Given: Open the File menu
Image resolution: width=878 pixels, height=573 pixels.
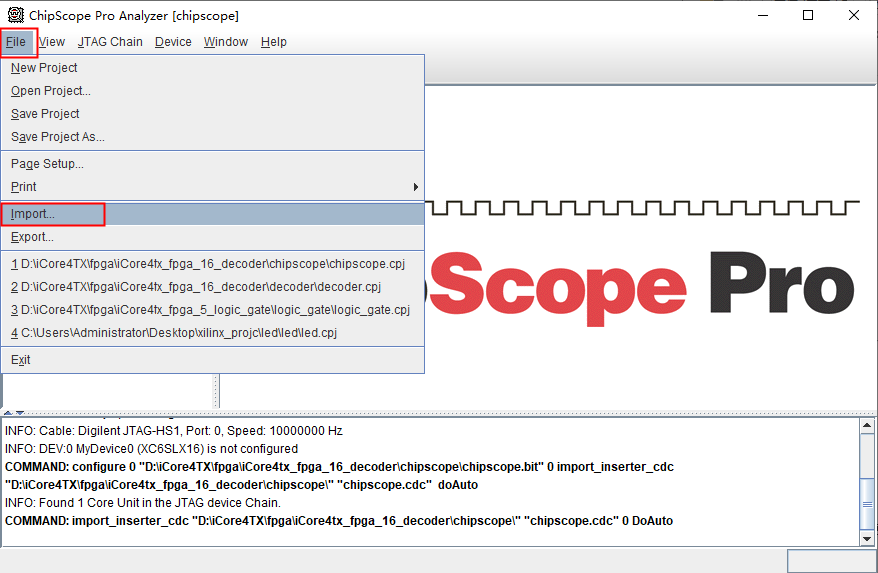Looking at the screenshot, I should pyautogui.click(x=16, y=42).
